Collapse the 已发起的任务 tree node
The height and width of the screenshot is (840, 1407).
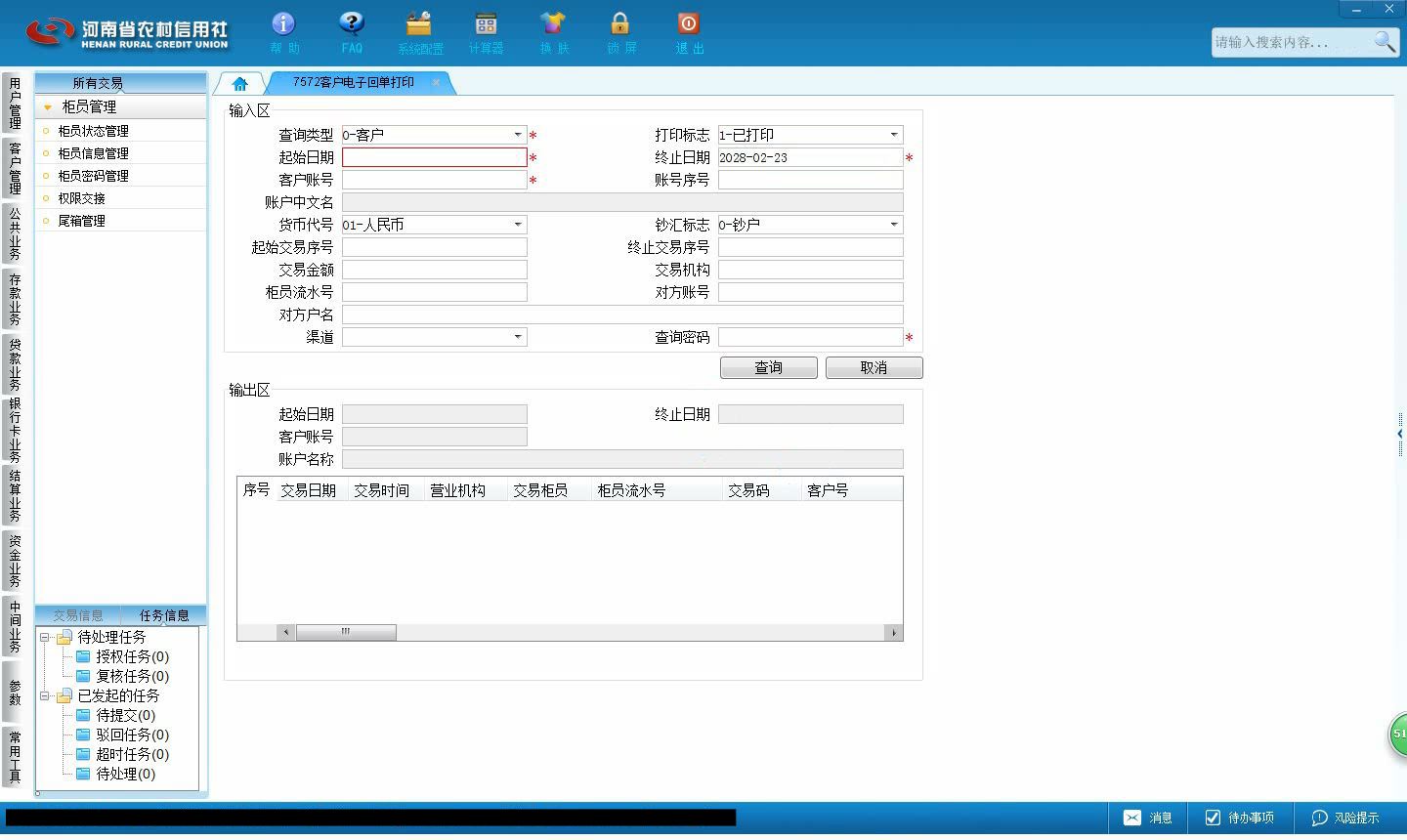[x=44, y=695]
